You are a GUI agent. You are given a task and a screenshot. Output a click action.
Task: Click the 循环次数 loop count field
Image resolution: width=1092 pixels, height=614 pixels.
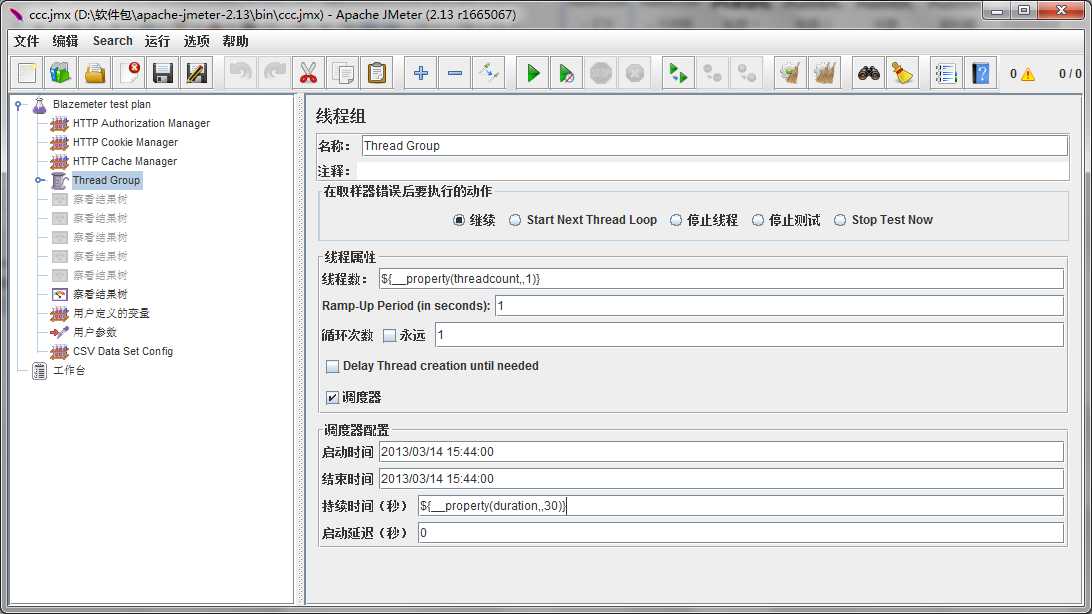[x=749, y=335]
